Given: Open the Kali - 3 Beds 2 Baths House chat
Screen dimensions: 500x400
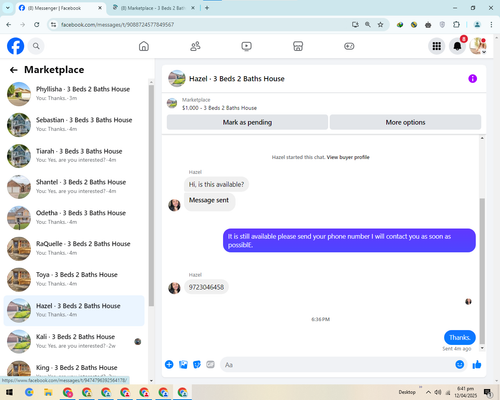Looking at the screenshot, I should (x=74, y=341).
